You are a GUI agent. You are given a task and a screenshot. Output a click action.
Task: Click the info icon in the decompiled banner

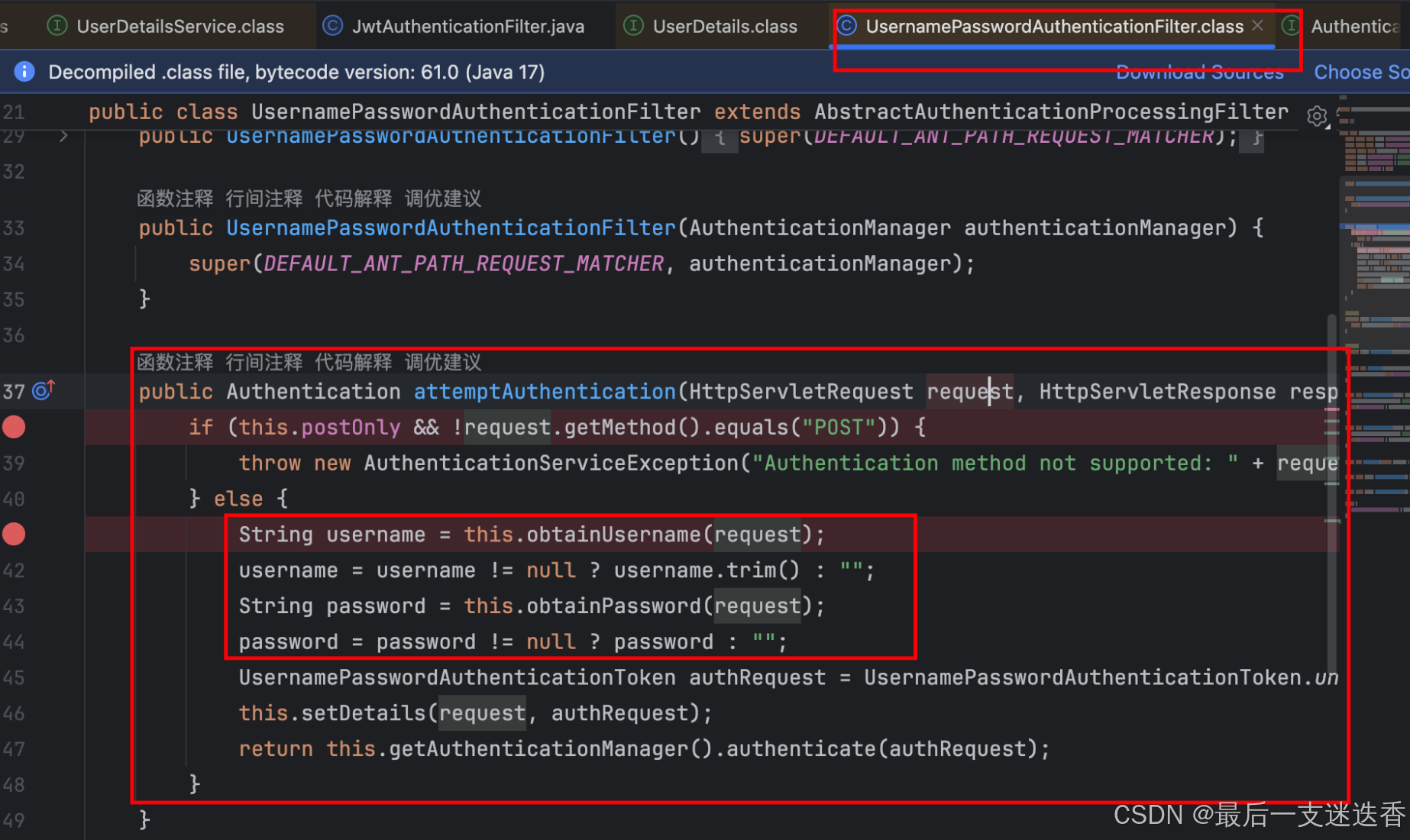(24, 72)
